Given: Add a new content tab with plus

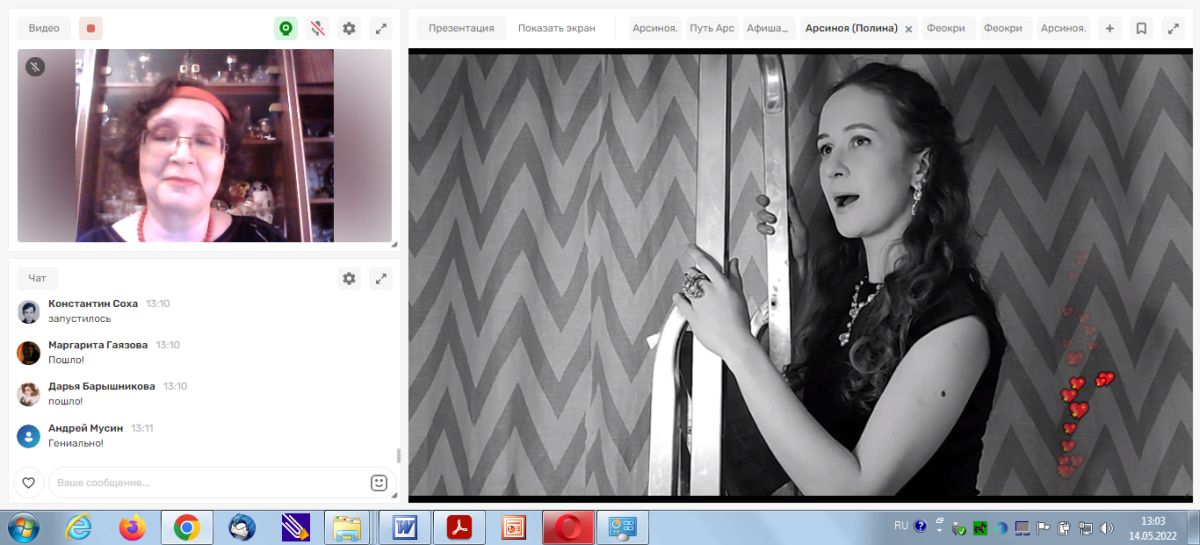Looking at the screenshot, I should 1109,28.
